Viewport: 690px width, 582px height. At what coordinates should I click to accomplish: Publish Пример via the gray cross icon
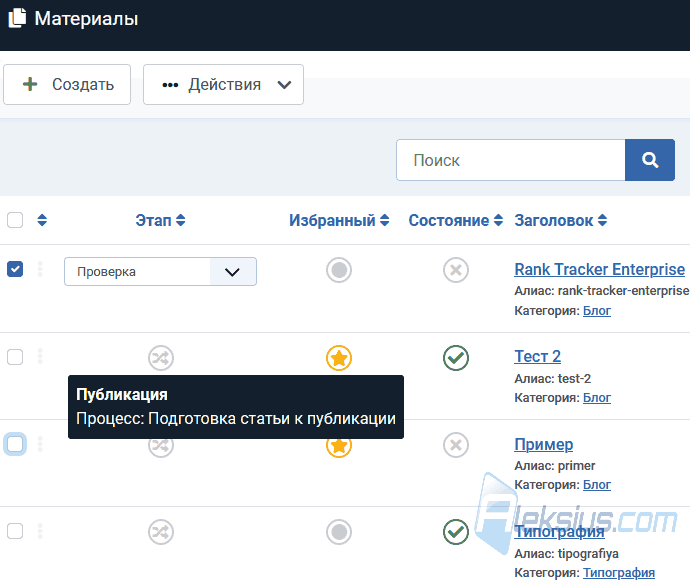point(456,445)
